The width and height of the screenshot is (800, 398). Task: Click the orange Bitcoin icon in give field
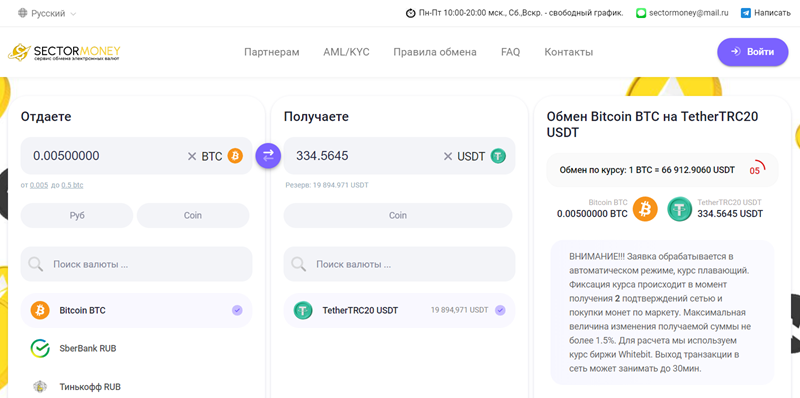[235, 156]
